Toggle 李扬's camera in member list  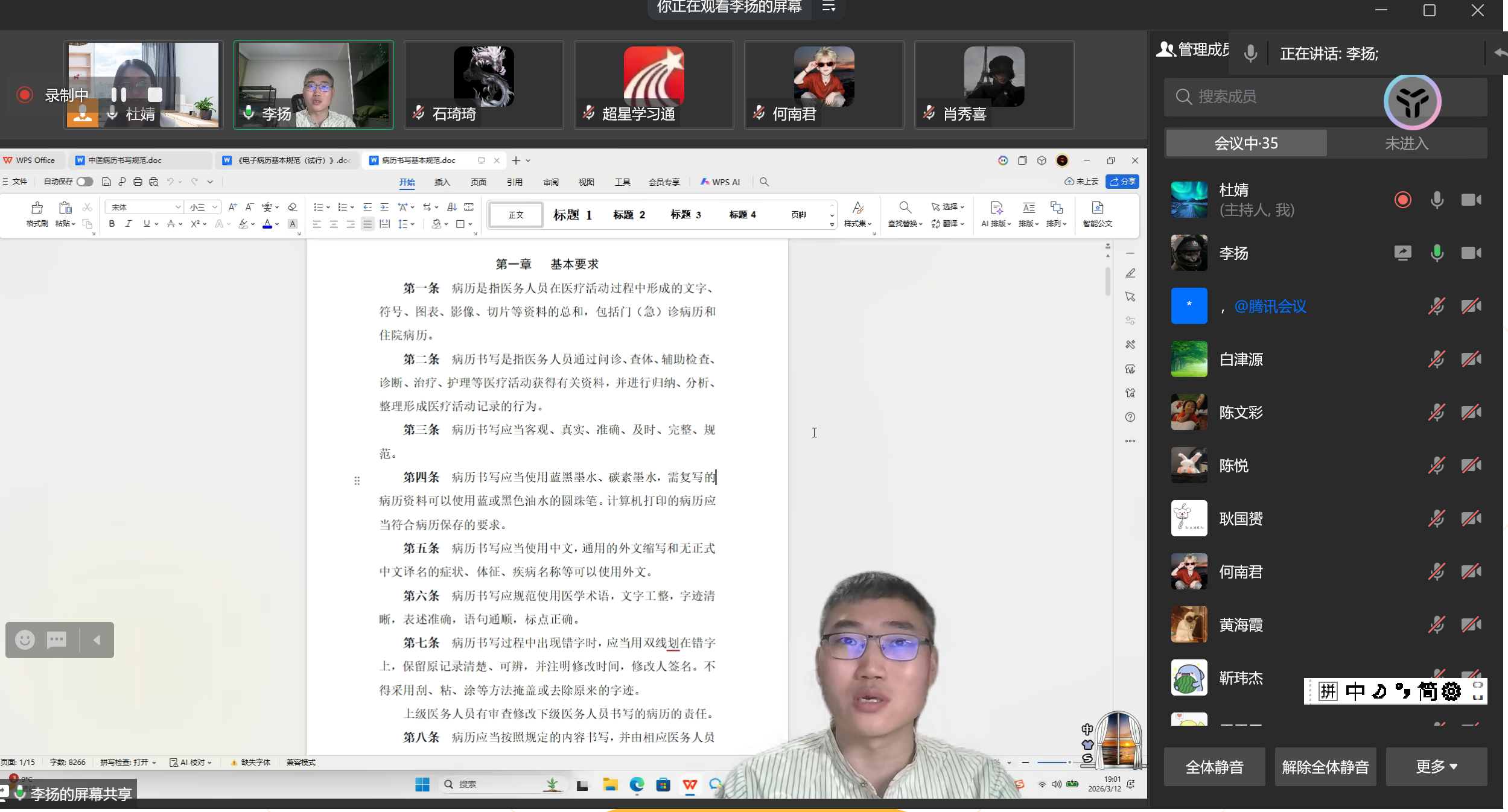(1471, 253)
